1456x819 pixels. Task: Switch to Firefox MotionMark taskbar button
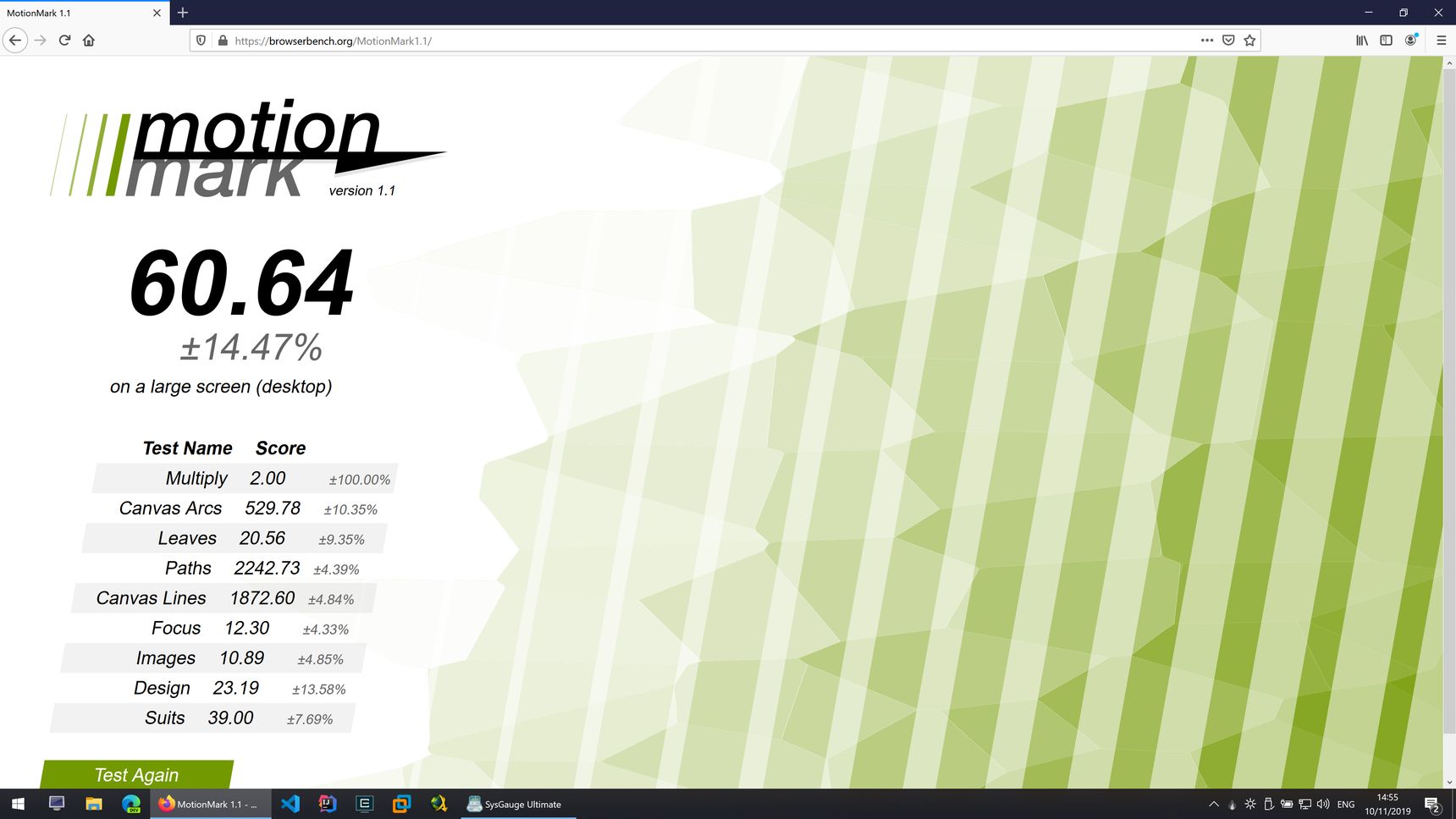211,804
